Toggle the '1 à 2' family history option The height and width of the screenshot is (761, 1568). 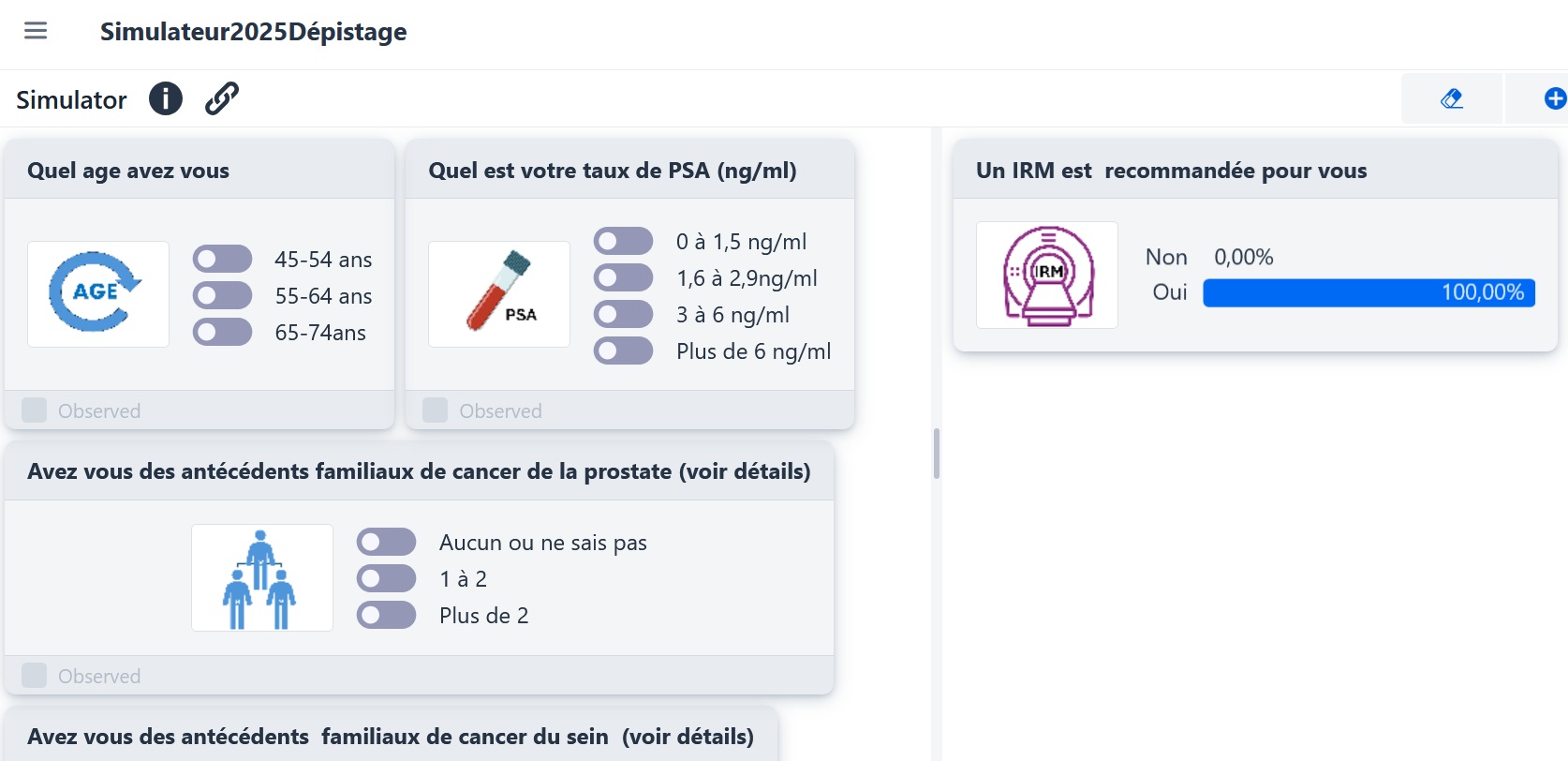(385, 578)
